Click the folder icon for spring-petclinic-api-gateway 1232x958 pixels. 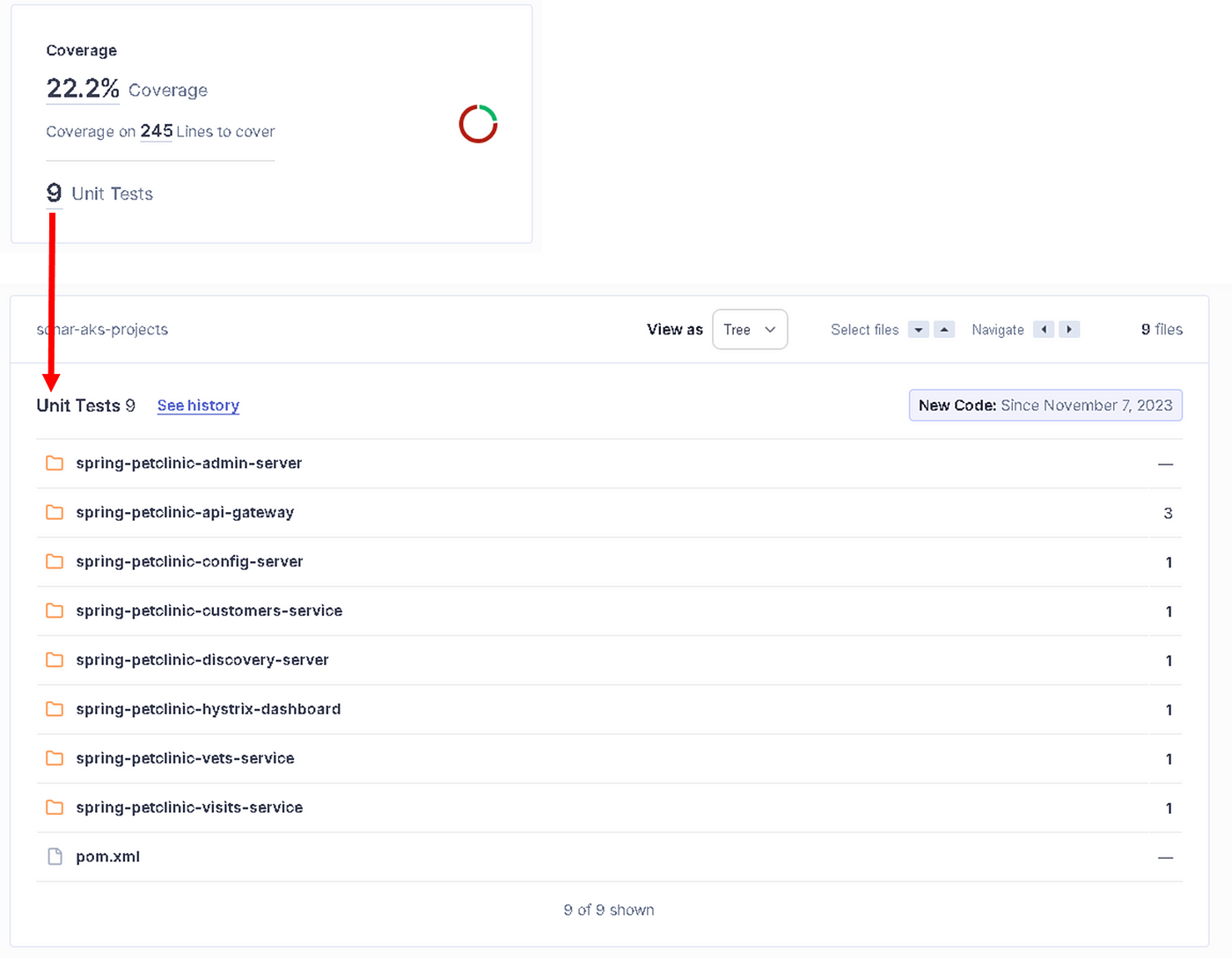(x=55, y=512)
